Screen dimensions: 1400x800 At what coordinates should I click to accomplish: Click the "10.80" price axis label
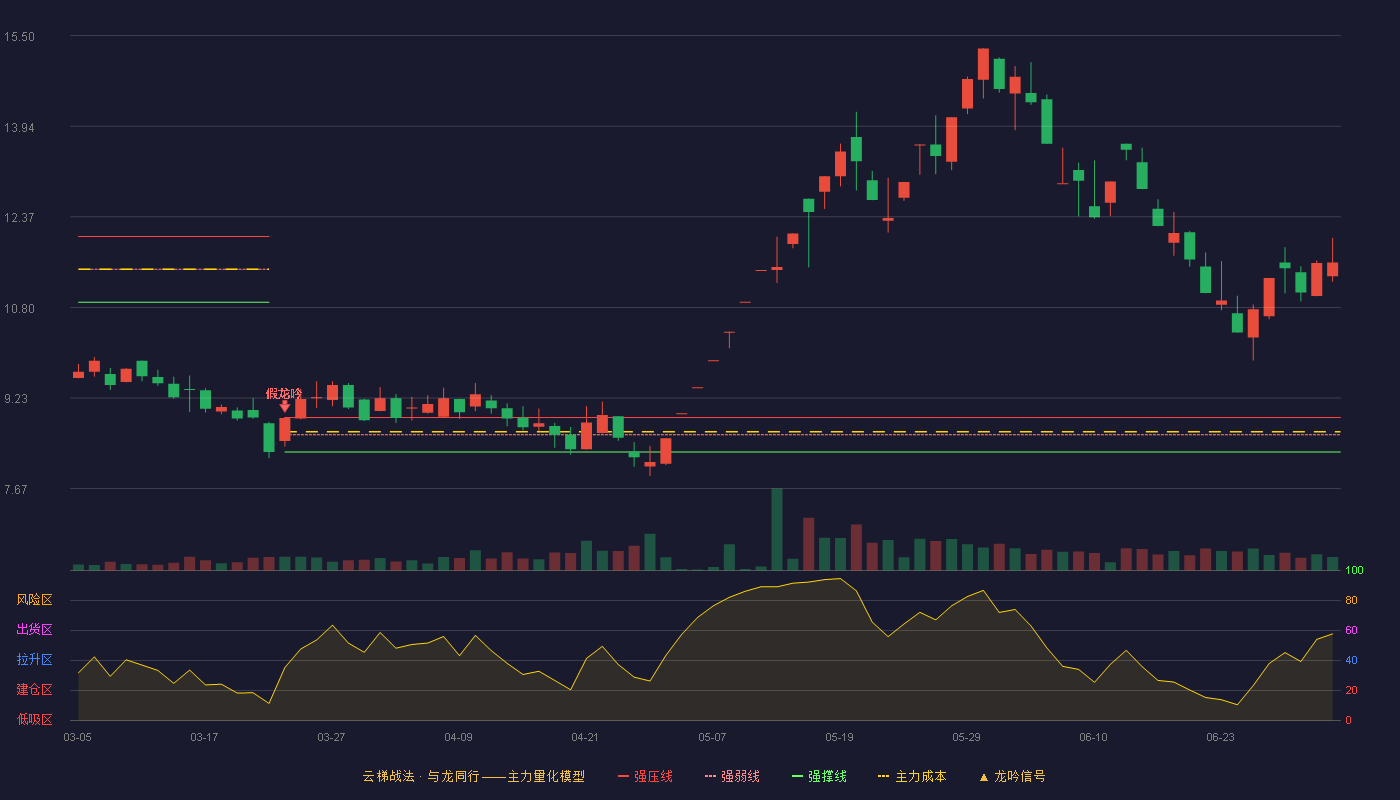tap(19, 309)
